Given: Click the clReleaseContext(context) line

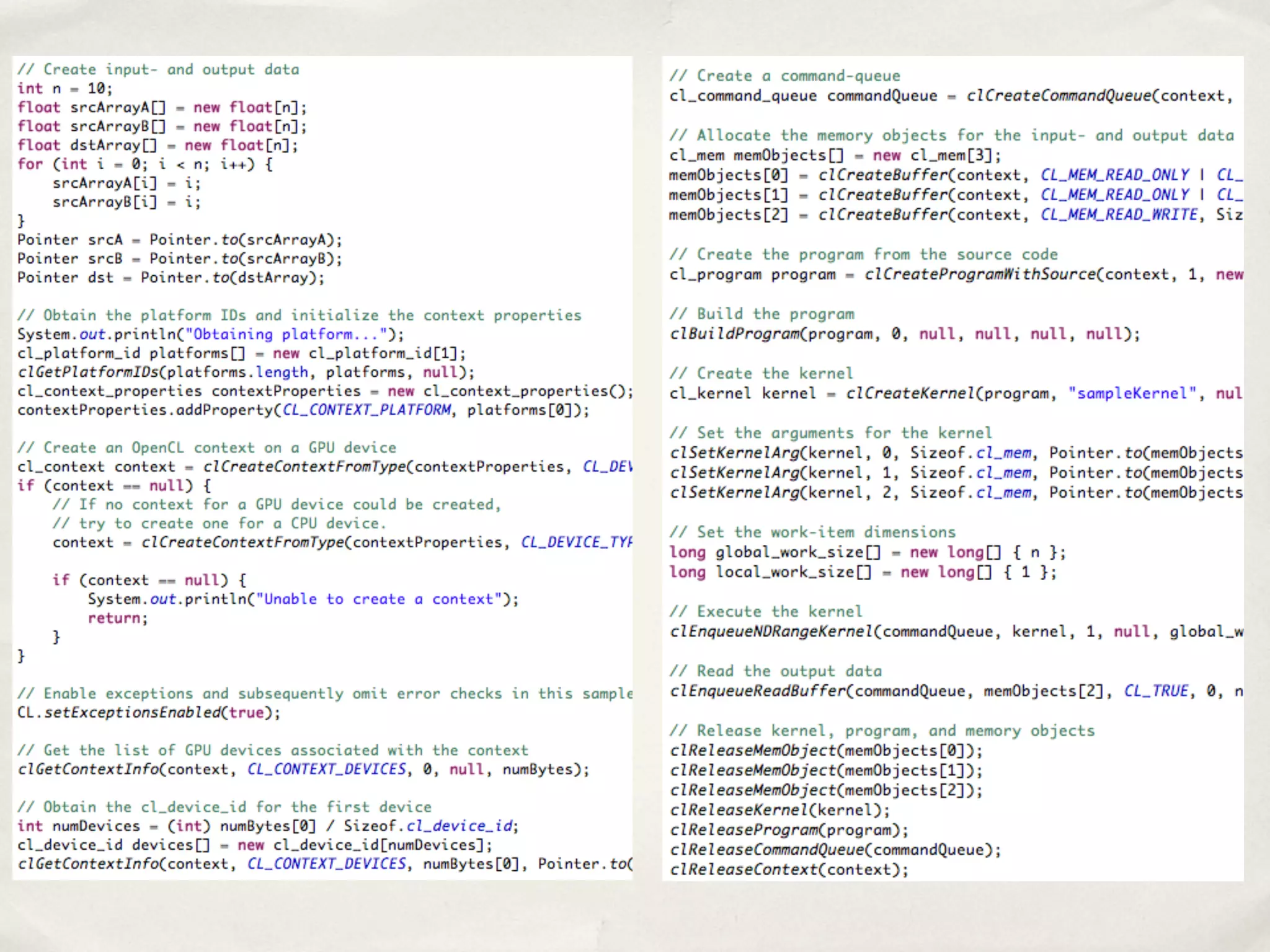Looking at the screenshot, I should [x=789, y=870].
